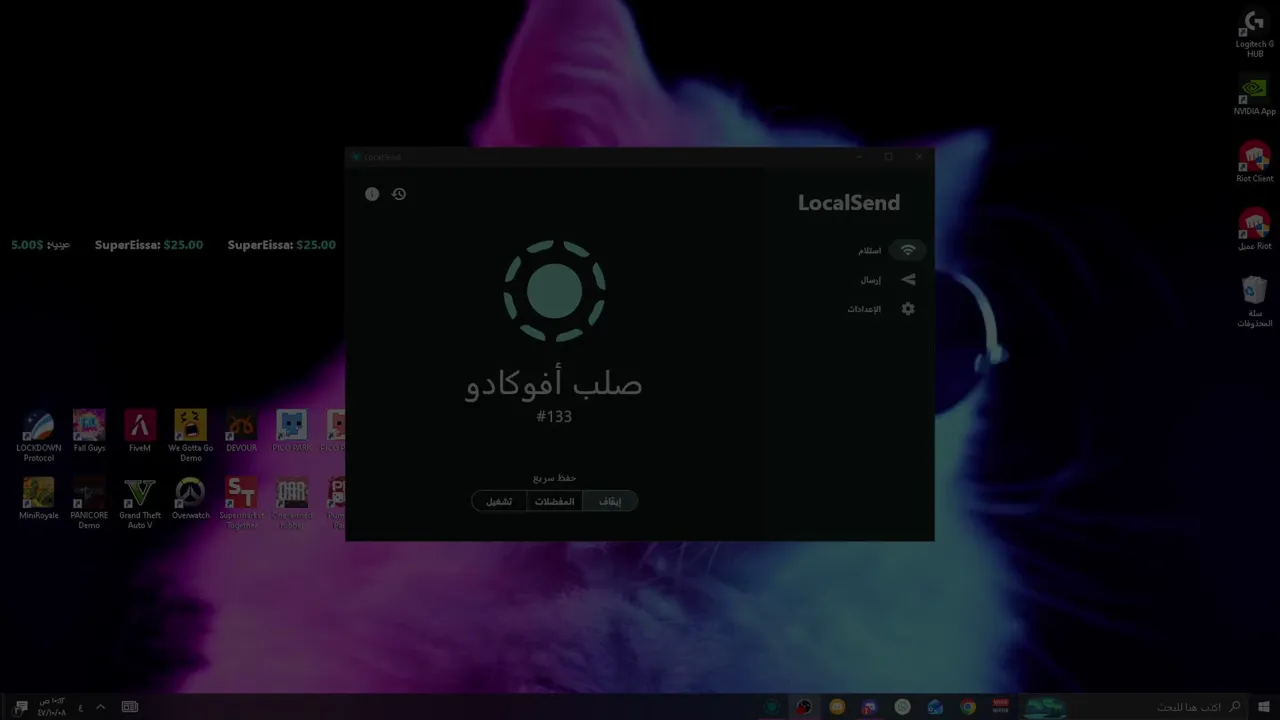Open the الإعدادات (Settings) tab

point(883,309)
